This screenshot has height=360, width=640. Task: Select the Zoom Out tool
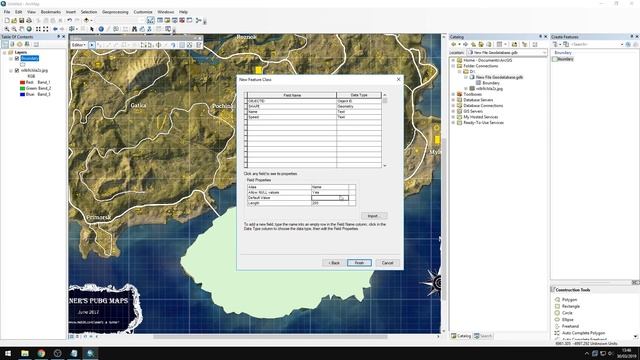14,29
